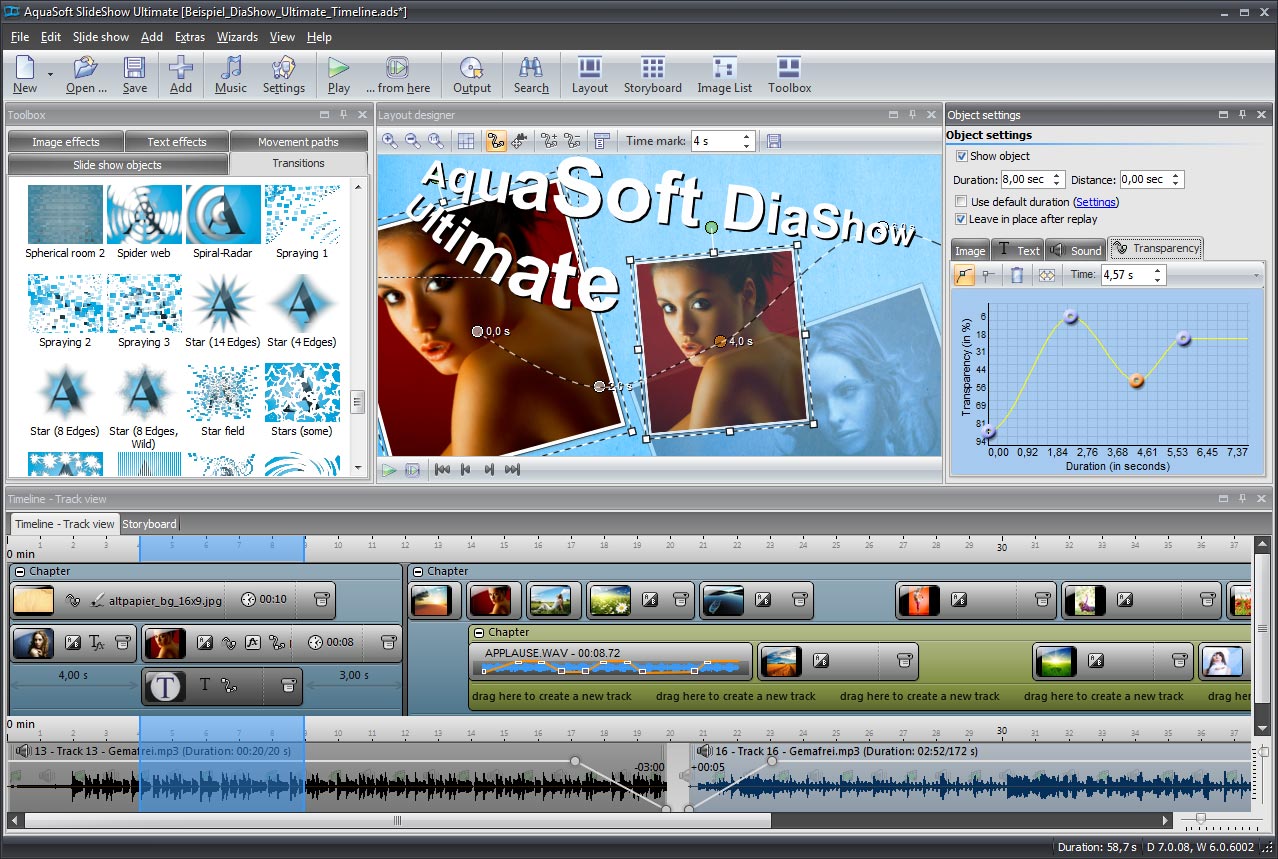Viewport: 1278px width, 859px height.
Task: Click the zoom slider at timeline bottom right
Action: tap(1200, 819)
